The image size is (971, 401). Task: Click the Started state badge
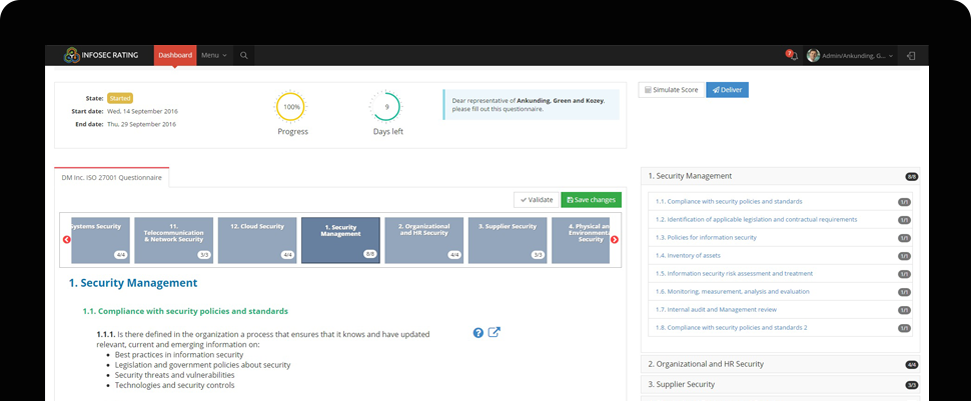point(120,98)
